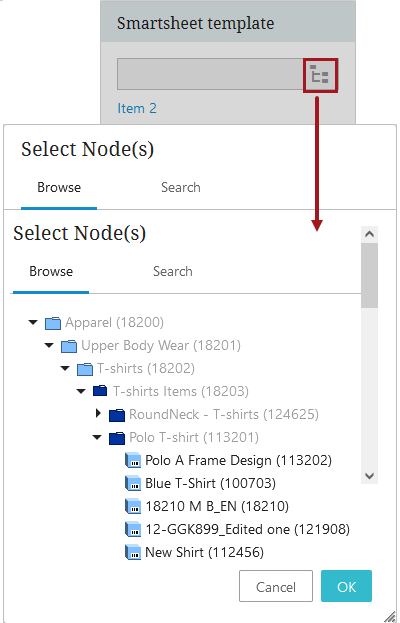Viewport: 400px width, 623px height.
Task: Collapse the Apparel node
Action: click(33, 322)
